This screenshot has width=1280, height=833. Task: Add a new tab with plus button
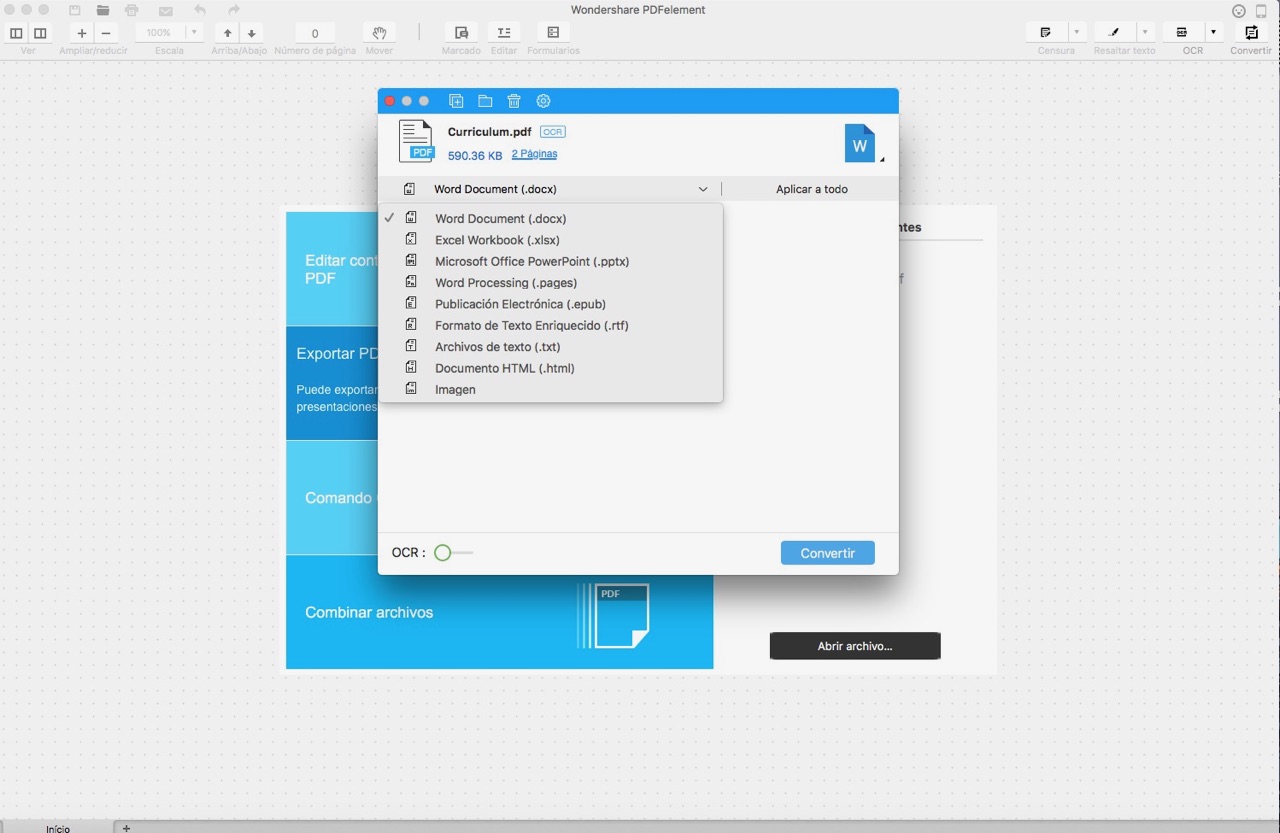126,828
